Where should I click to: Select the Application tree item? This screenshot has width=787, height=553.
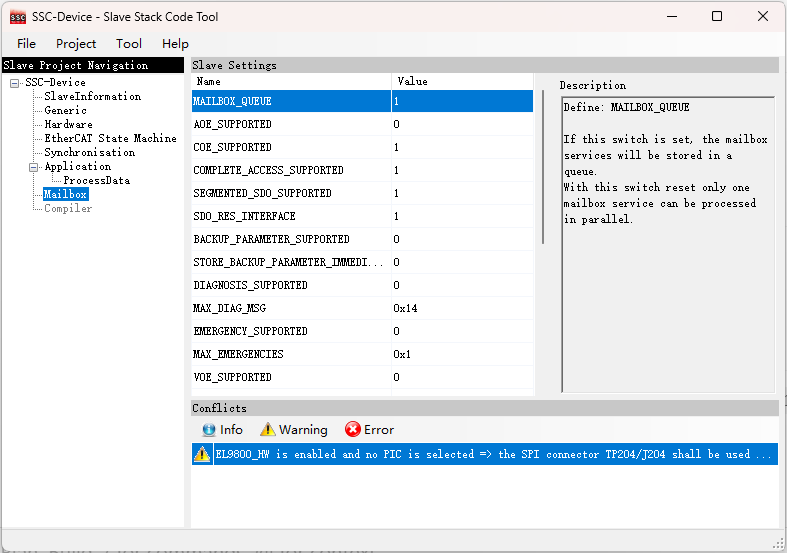click(x=77, y=167)
